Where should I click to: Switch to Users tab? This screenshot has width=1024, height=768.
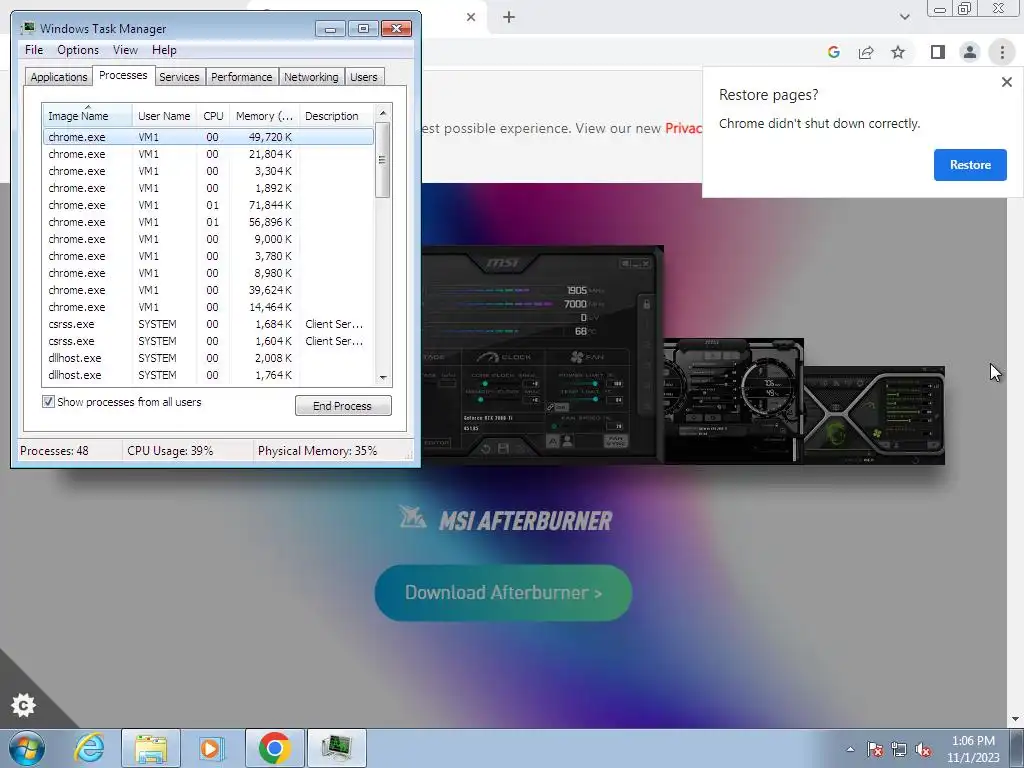[363, 77]
